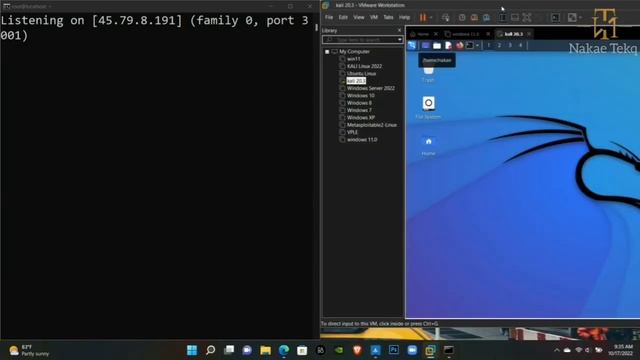Select the win11 virtual machine
Viewport: 640px width, 360px height.
353,59
